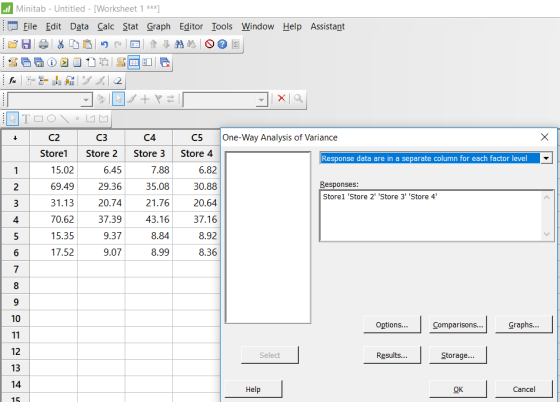Screen dimensions: 560x402
Task: Show the Session folder scroll icon
Action: 13,62
